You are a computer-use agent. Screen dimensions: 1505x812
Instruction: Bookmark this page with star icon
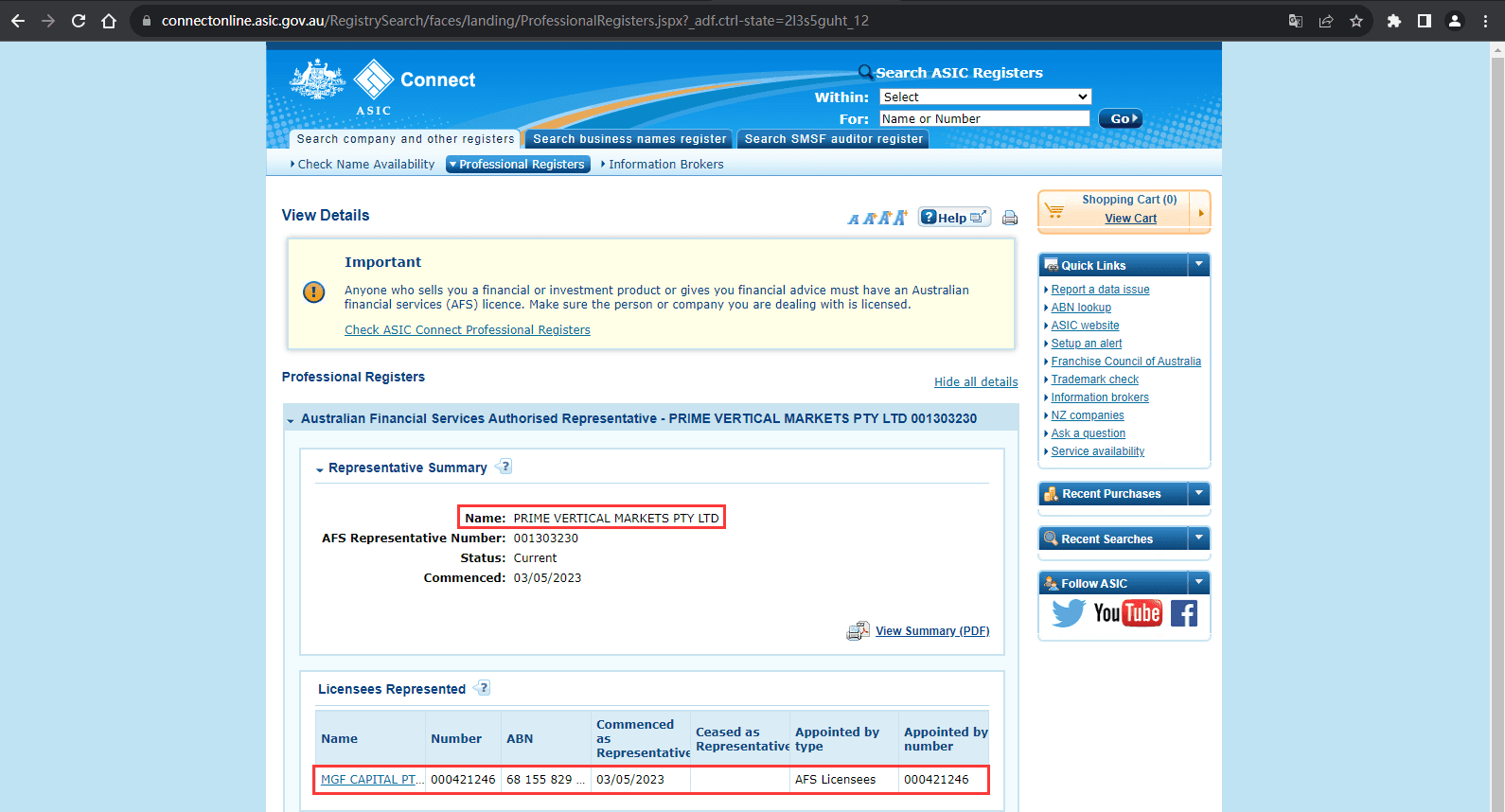(1356, 21)
